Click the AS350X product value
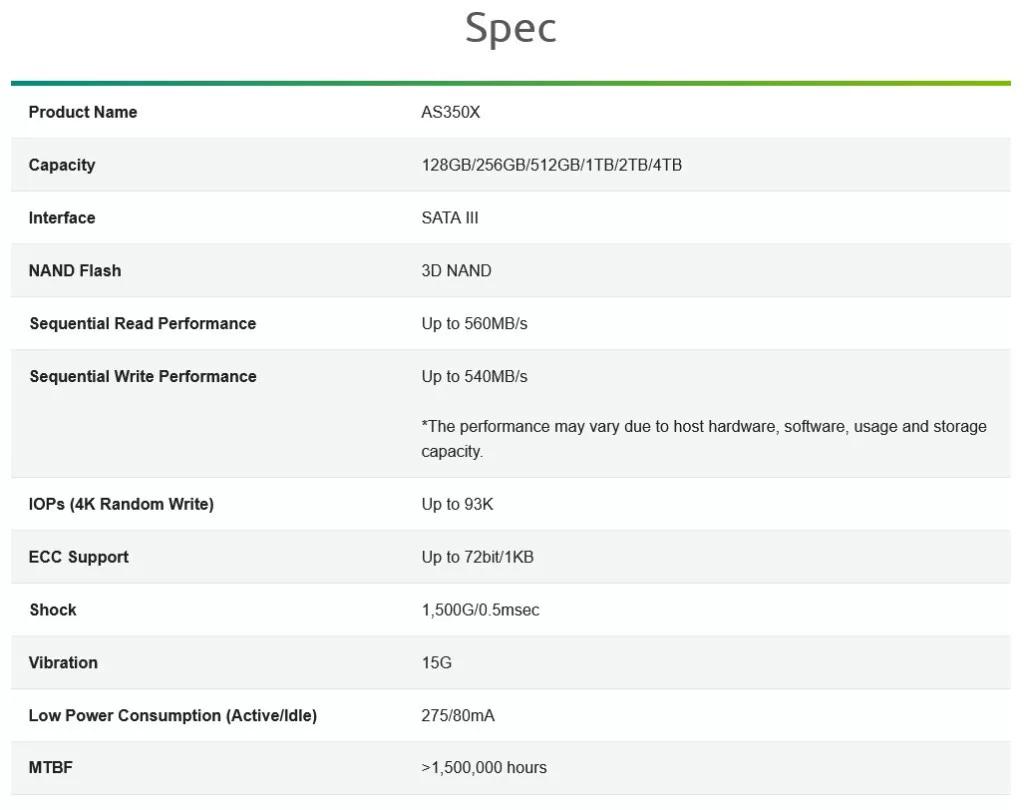Screen dimensions: 1024x810 click(451, 112)
